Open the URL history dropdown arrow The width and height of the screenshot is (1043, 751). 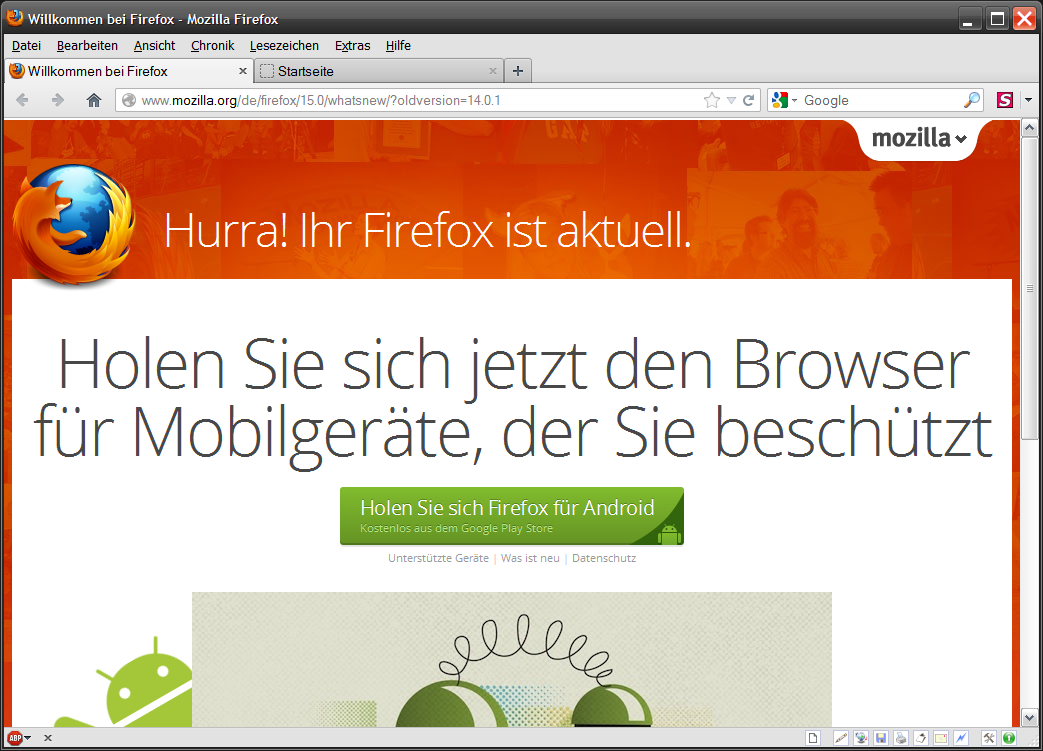pos(731,100)
